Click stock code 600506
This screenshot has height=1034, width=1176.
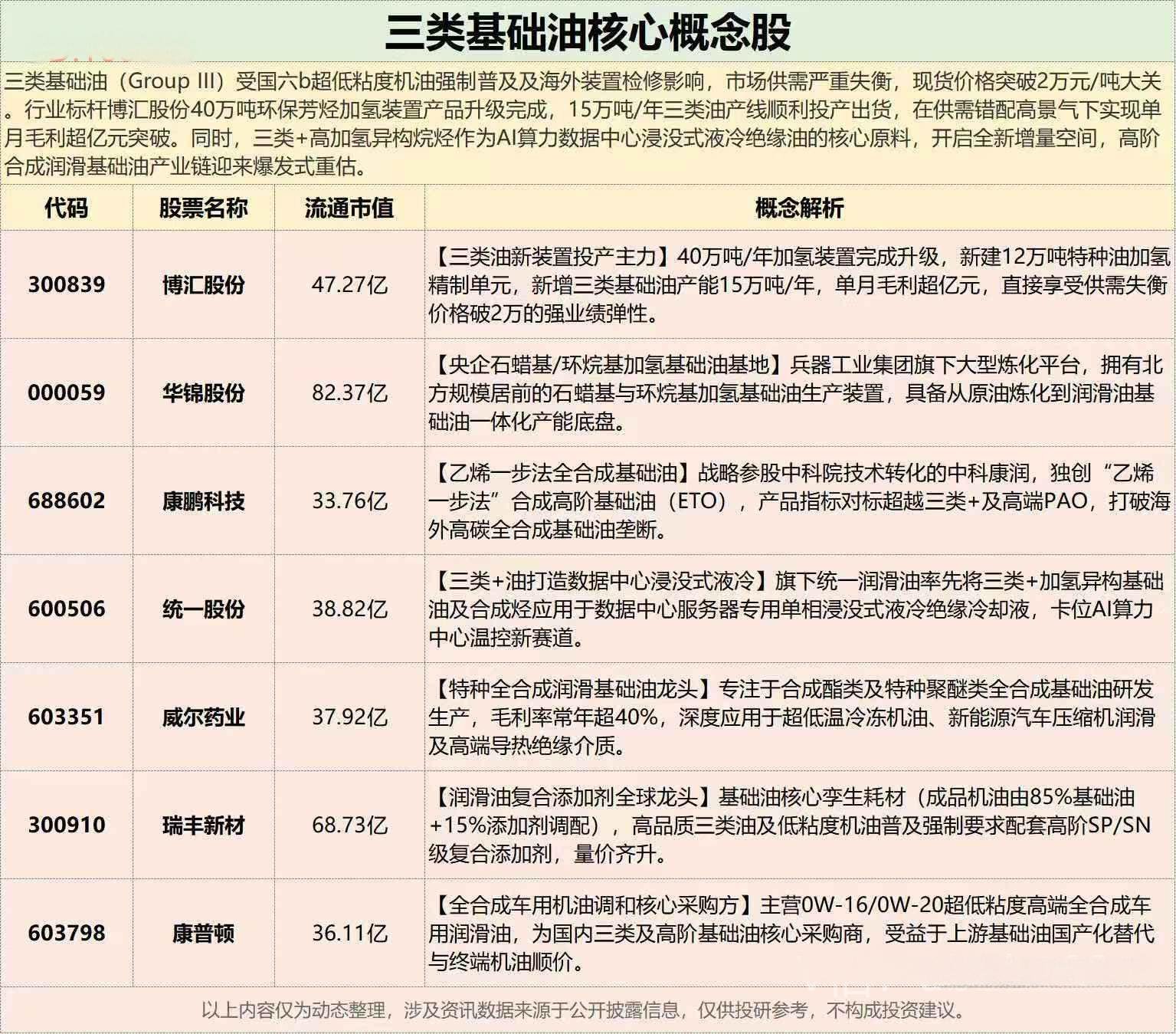pos(66,609)
